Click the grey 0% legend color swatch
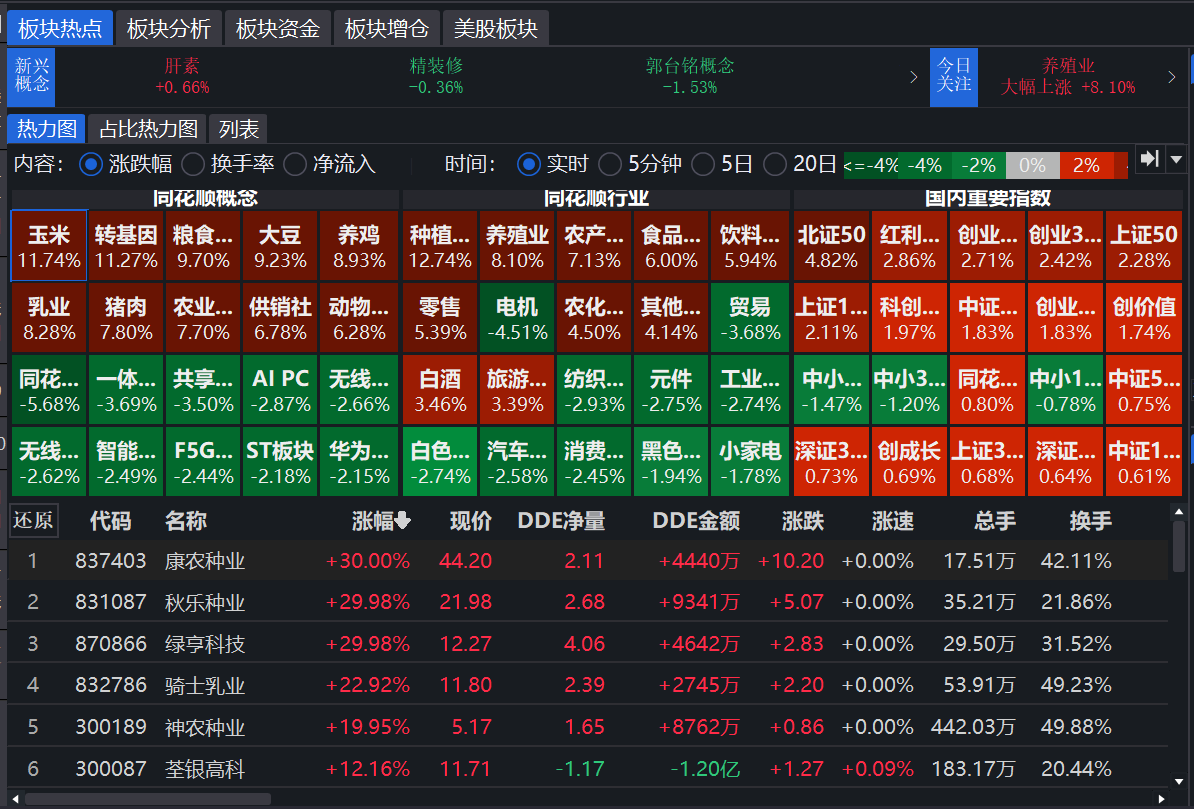This screenshot has height=809, width=1194. 1032,165
